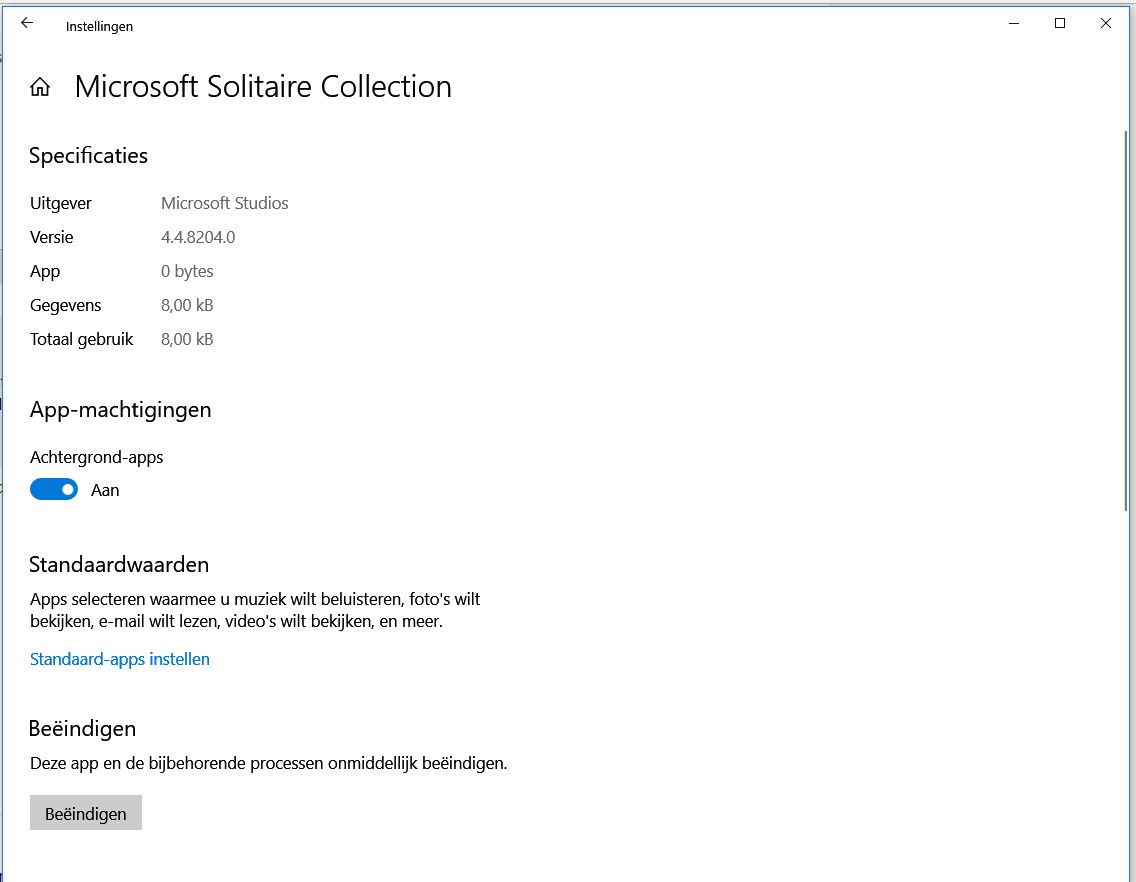Open the Standaard-apps instellen link
Image resolution: width=1136 pixels, height=882 pixels.
tap(120, 659)
